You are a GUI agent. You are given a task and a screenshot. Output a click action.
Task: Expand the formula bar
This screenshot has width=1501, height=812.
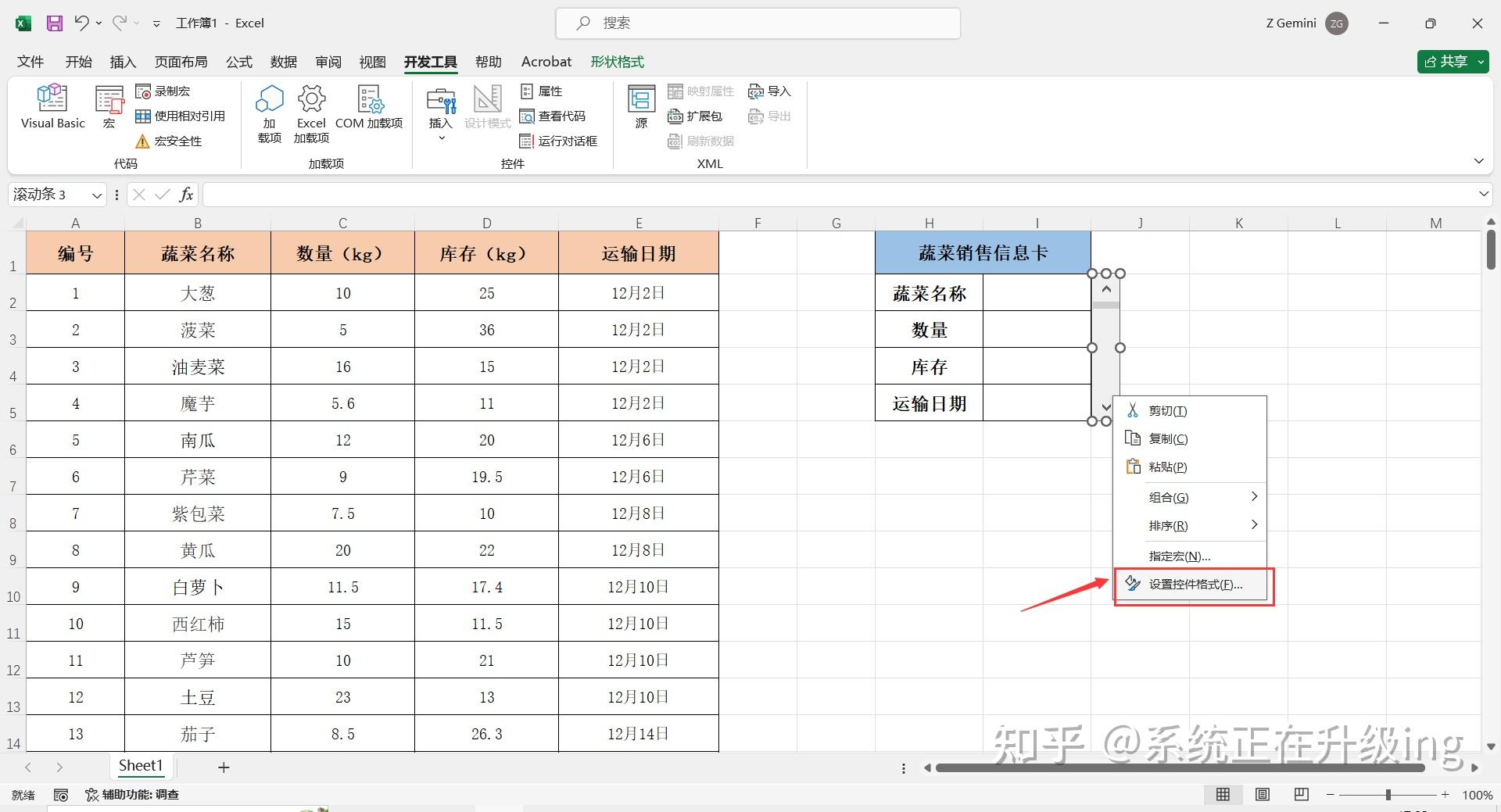(1483, 194)
